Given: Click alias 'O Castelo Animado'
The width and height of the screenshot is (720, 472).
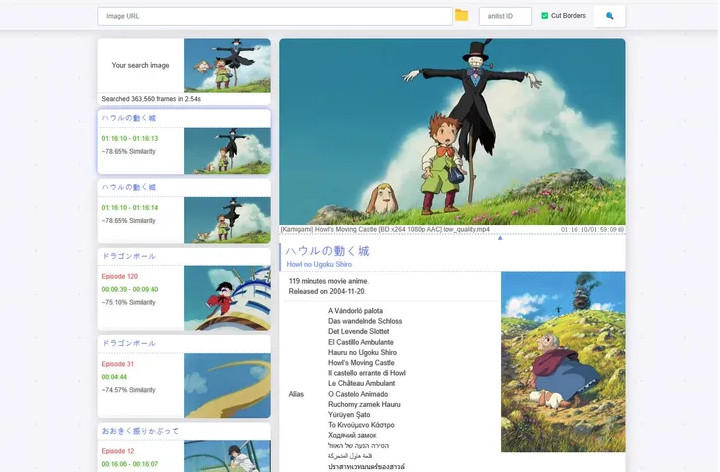Looking at the screenshot, I should [358, 394].
